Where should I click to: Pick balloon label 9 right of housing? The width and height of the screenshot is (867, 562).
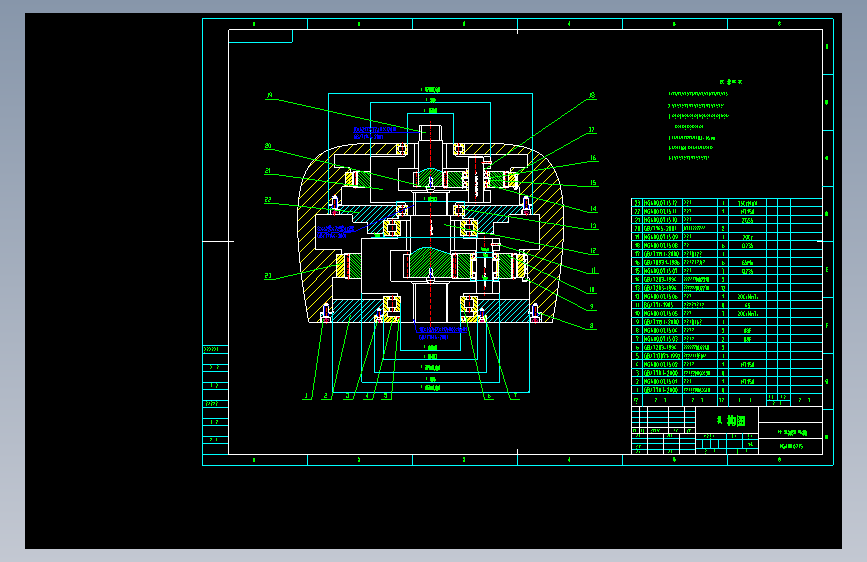click(592, 306)
